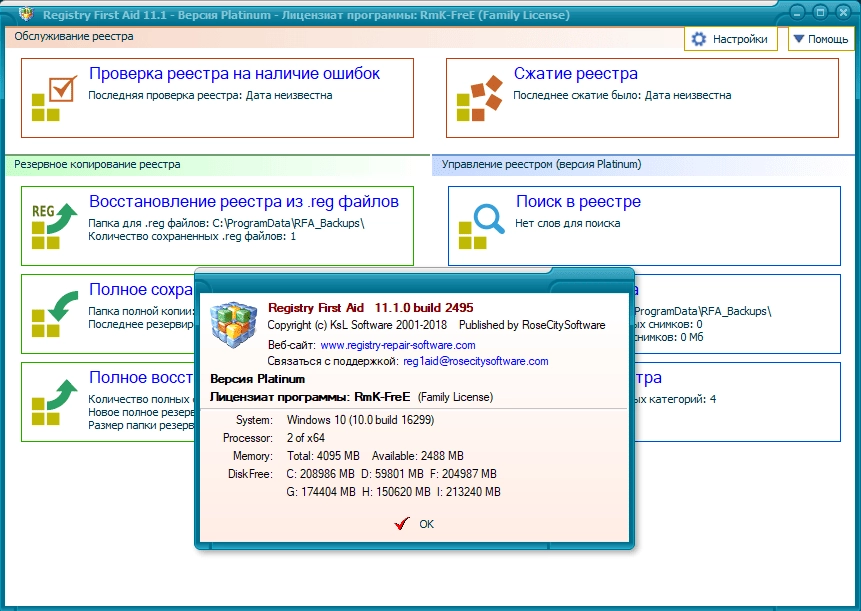The width and height of the screenshot is (861, 611).
Task: Open Проверка реестра на наличие ошибок
Action: point(217,98)
